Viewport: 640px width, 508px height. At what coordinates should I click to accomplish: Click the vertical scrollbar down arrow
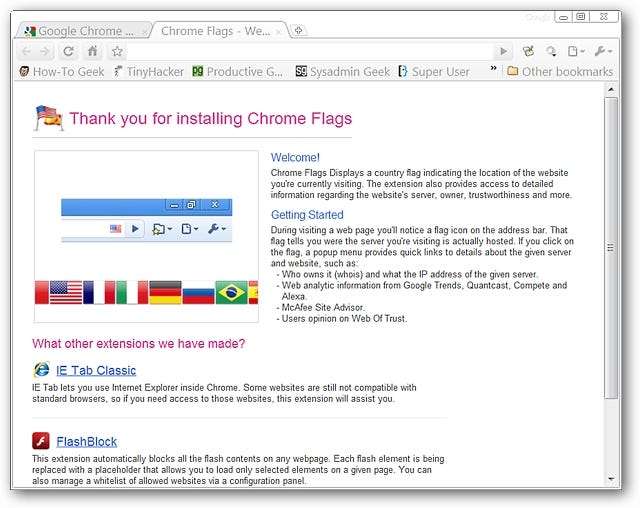pos(612,479)
